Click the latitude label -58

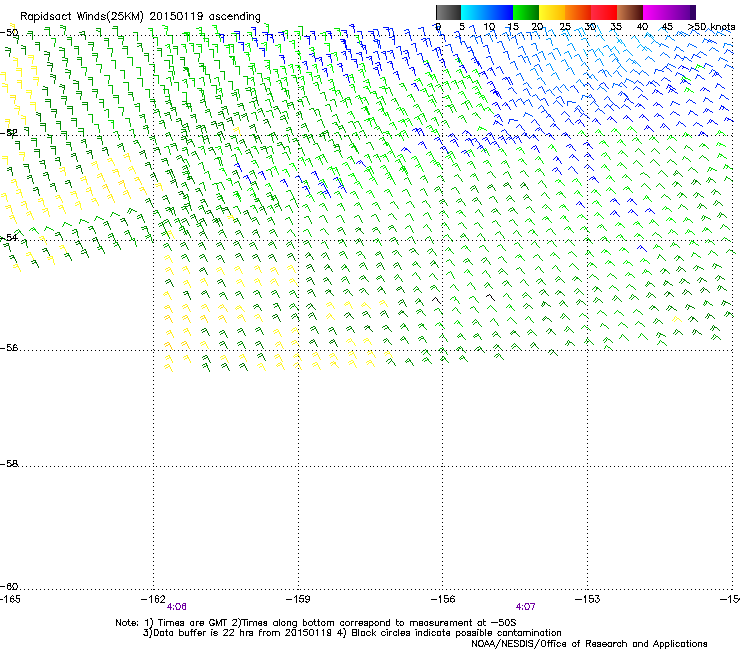pyautogui.click(x=9, y=464)
